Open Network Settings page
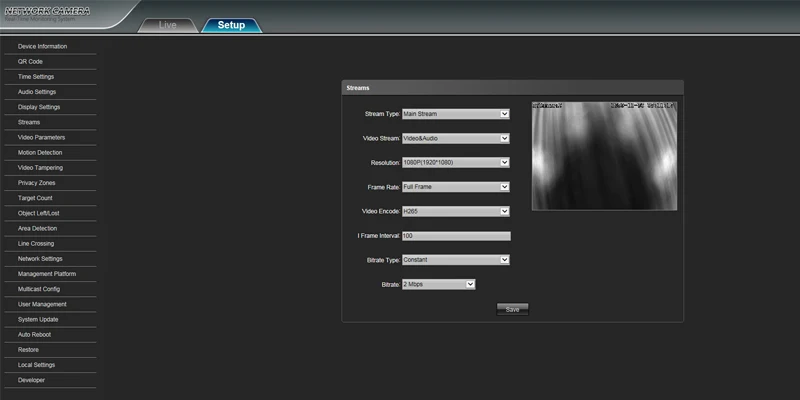 40,259
